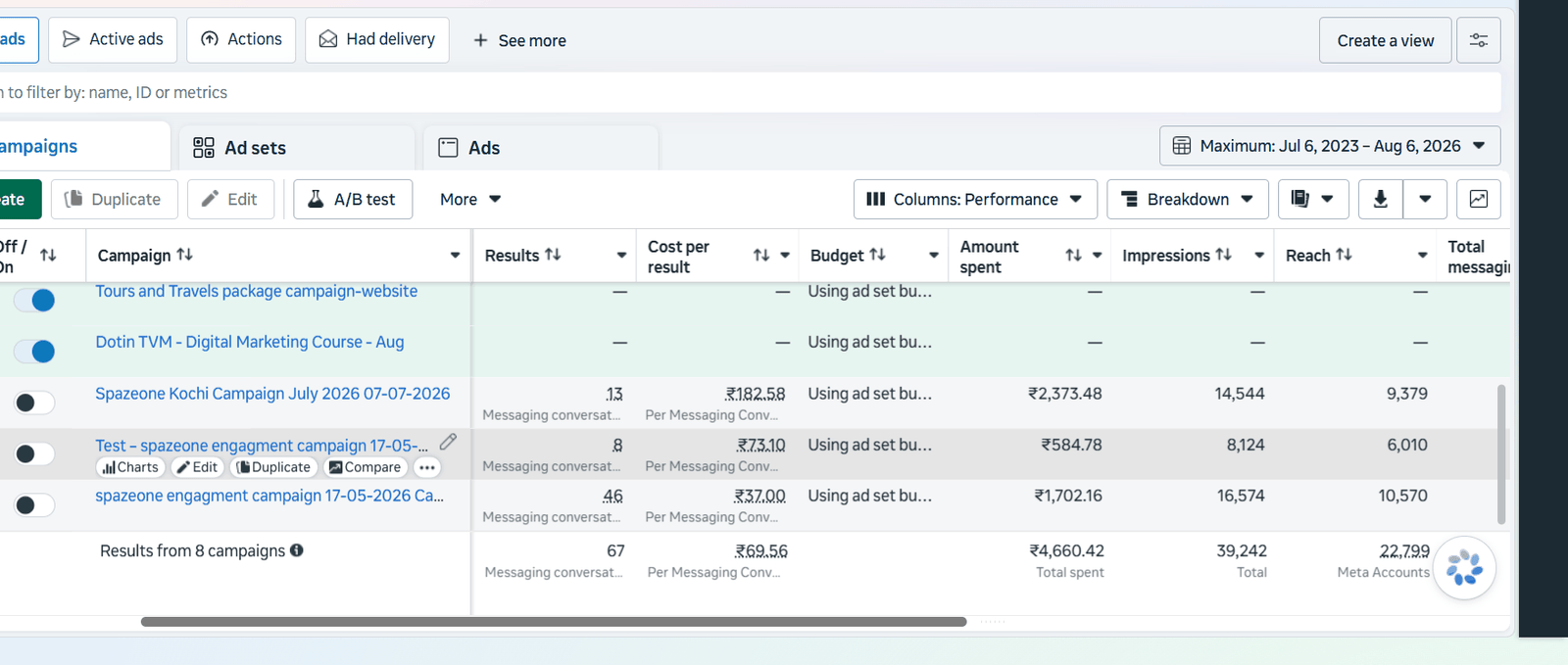Sort by Off/On column arrows

click(48, 256)
